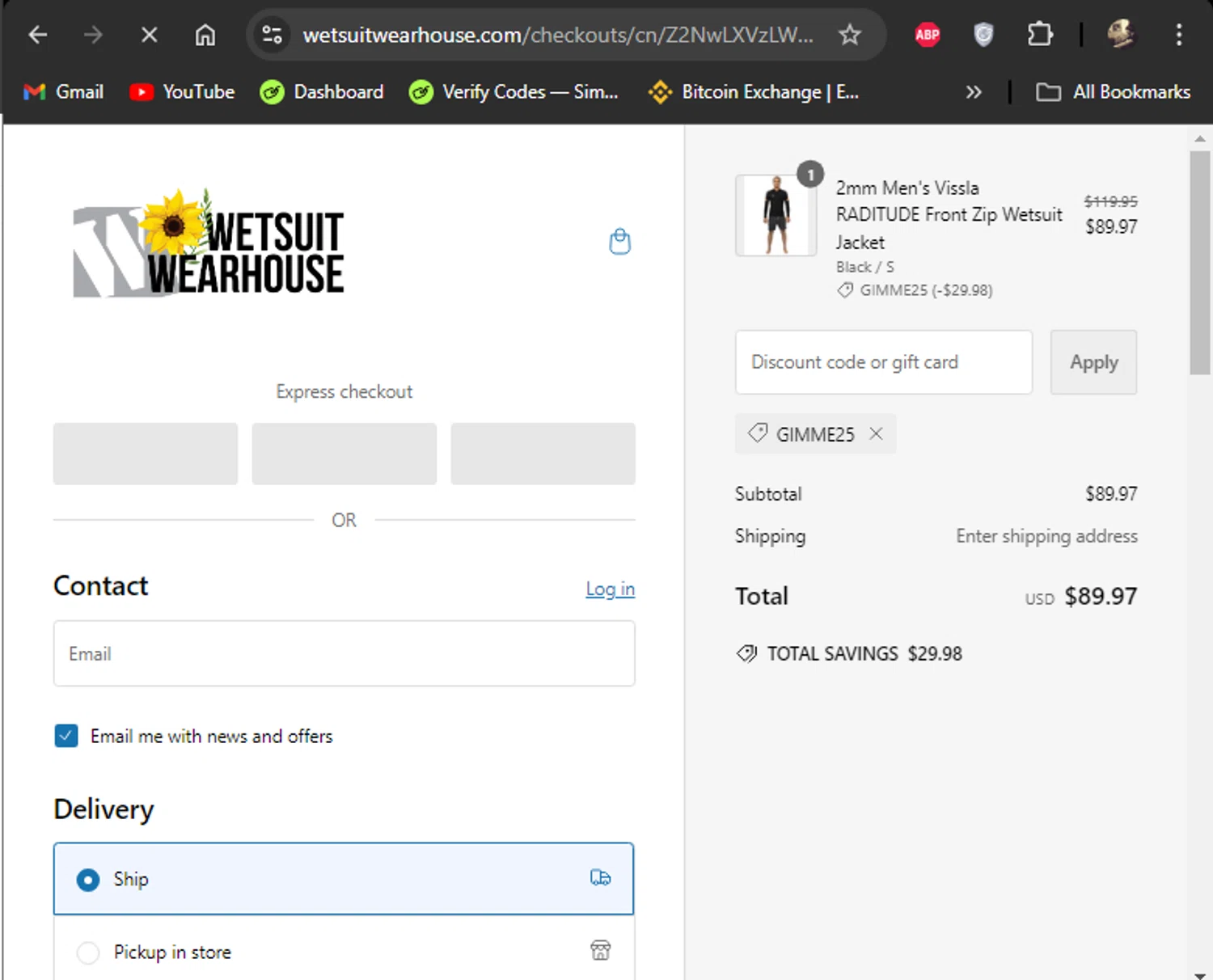1213x980 pixels.
Task: Open the shield extension icon
Action: [x=983, y=35]
